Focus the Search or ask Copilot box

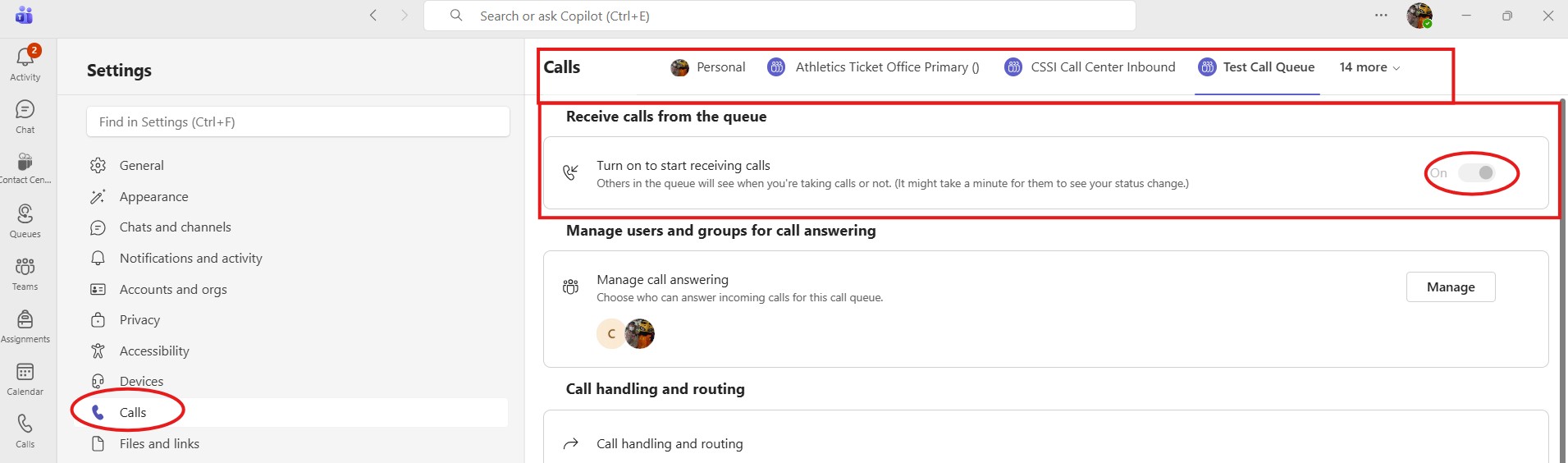(x=779, y=16)
